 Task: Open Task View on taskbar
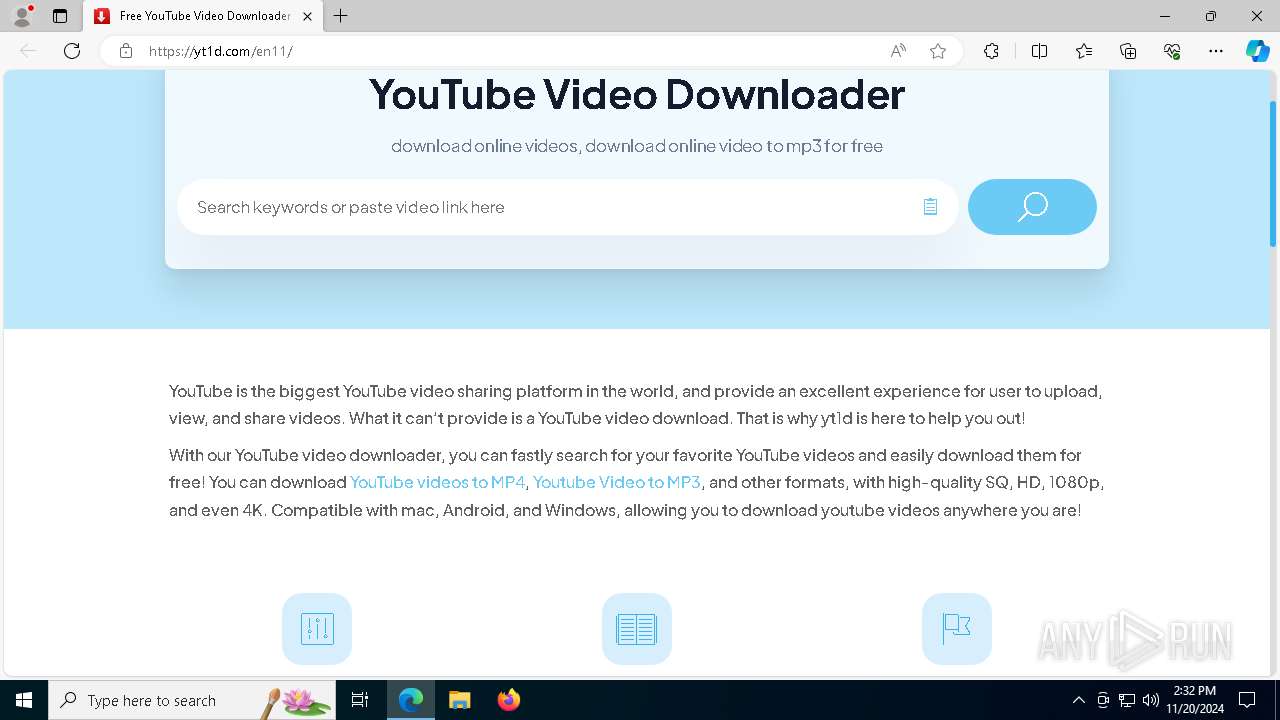click(x=361, y=700)
